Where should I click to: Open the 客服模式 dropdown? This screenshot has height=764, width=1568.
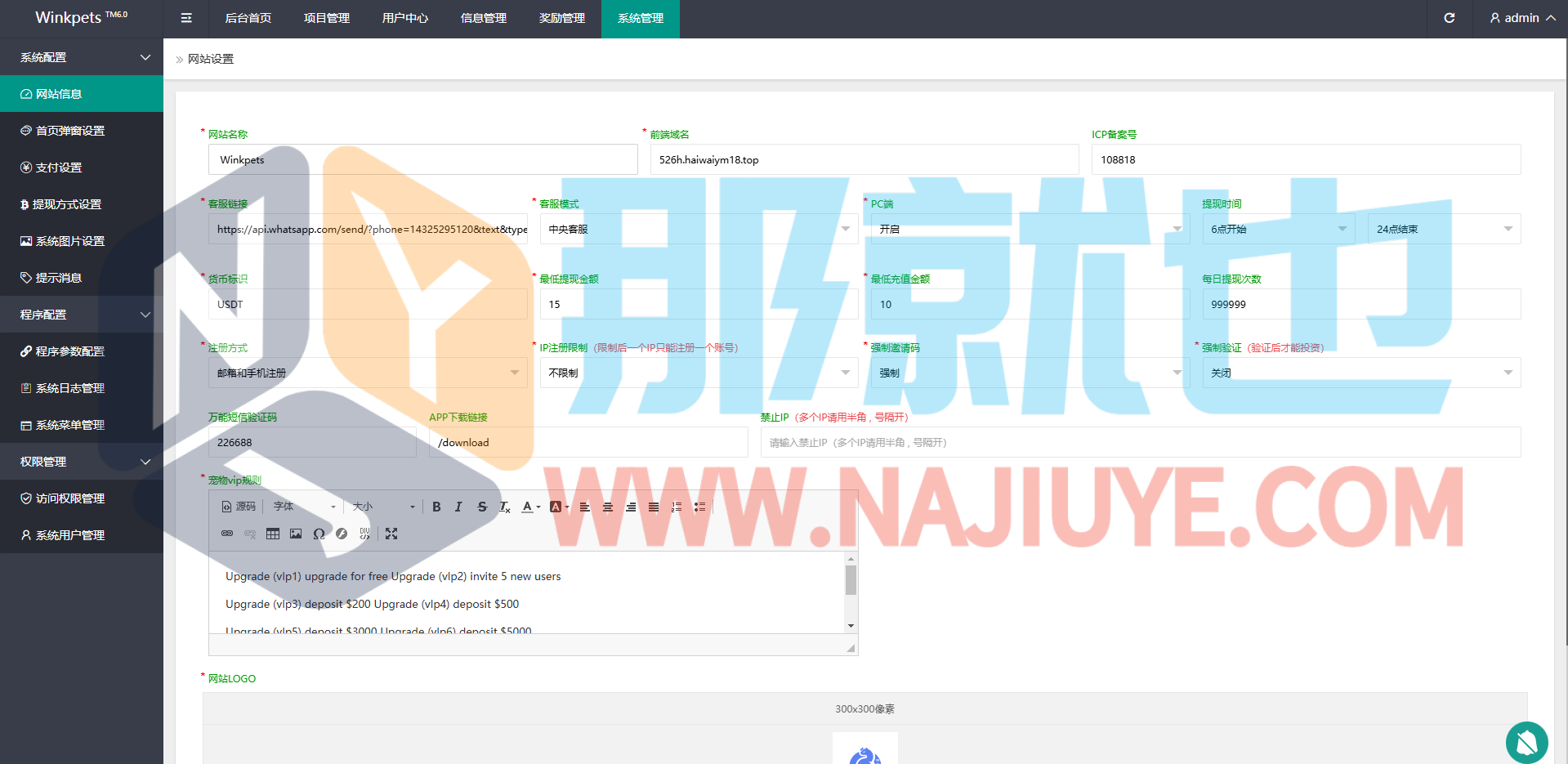point(698,229)
